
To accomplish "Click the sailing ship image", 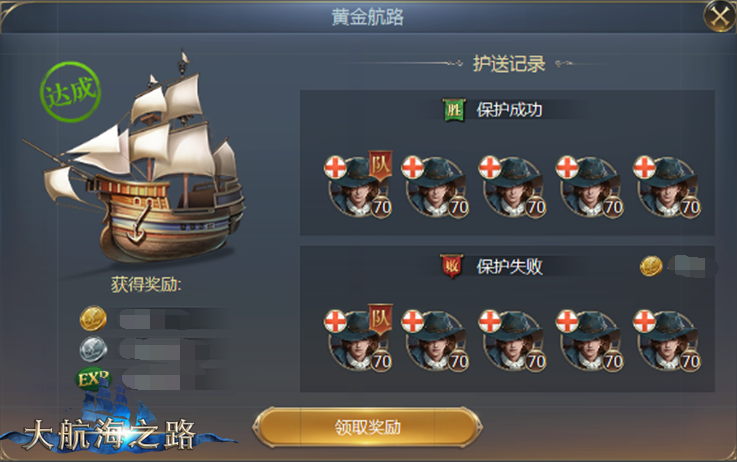I will [x=143, y=160].
